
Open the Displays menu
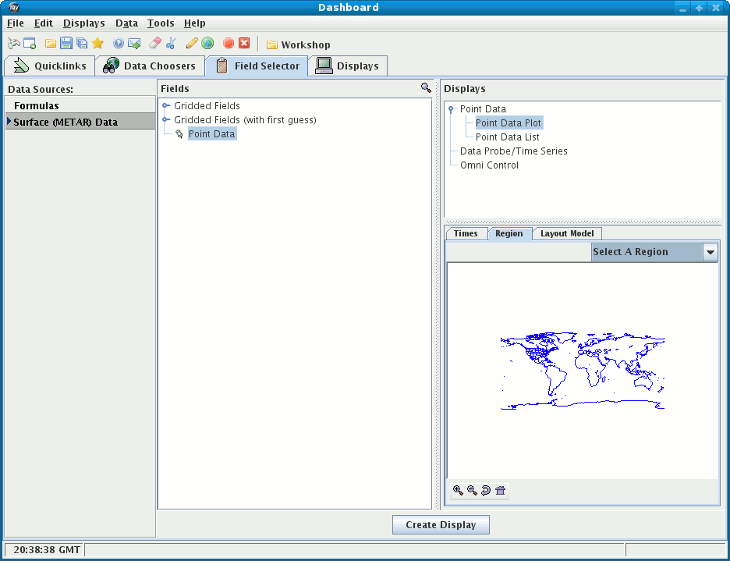pos(83,23)
